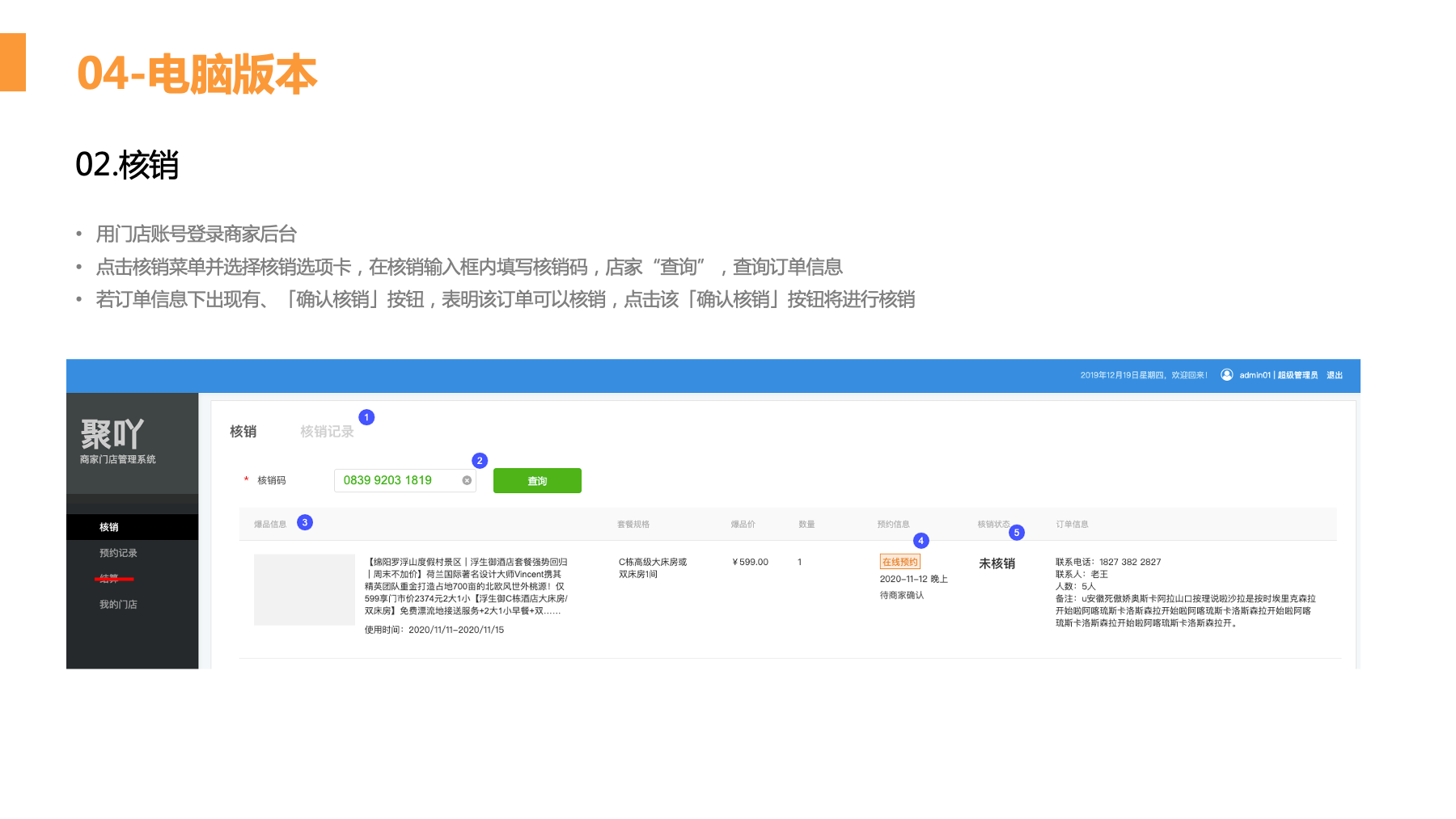The width and height of the screenshot is (1456, 819).
Task: Focus the 核销码 input field
Action: point(404,480)
